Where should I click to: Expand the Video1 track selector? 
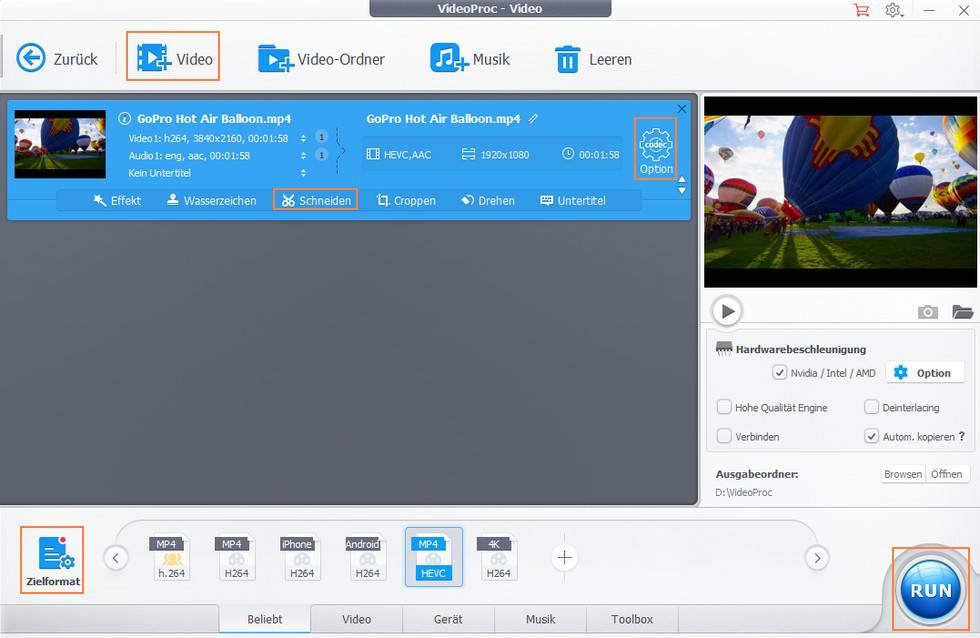click(x=303, y=138)
